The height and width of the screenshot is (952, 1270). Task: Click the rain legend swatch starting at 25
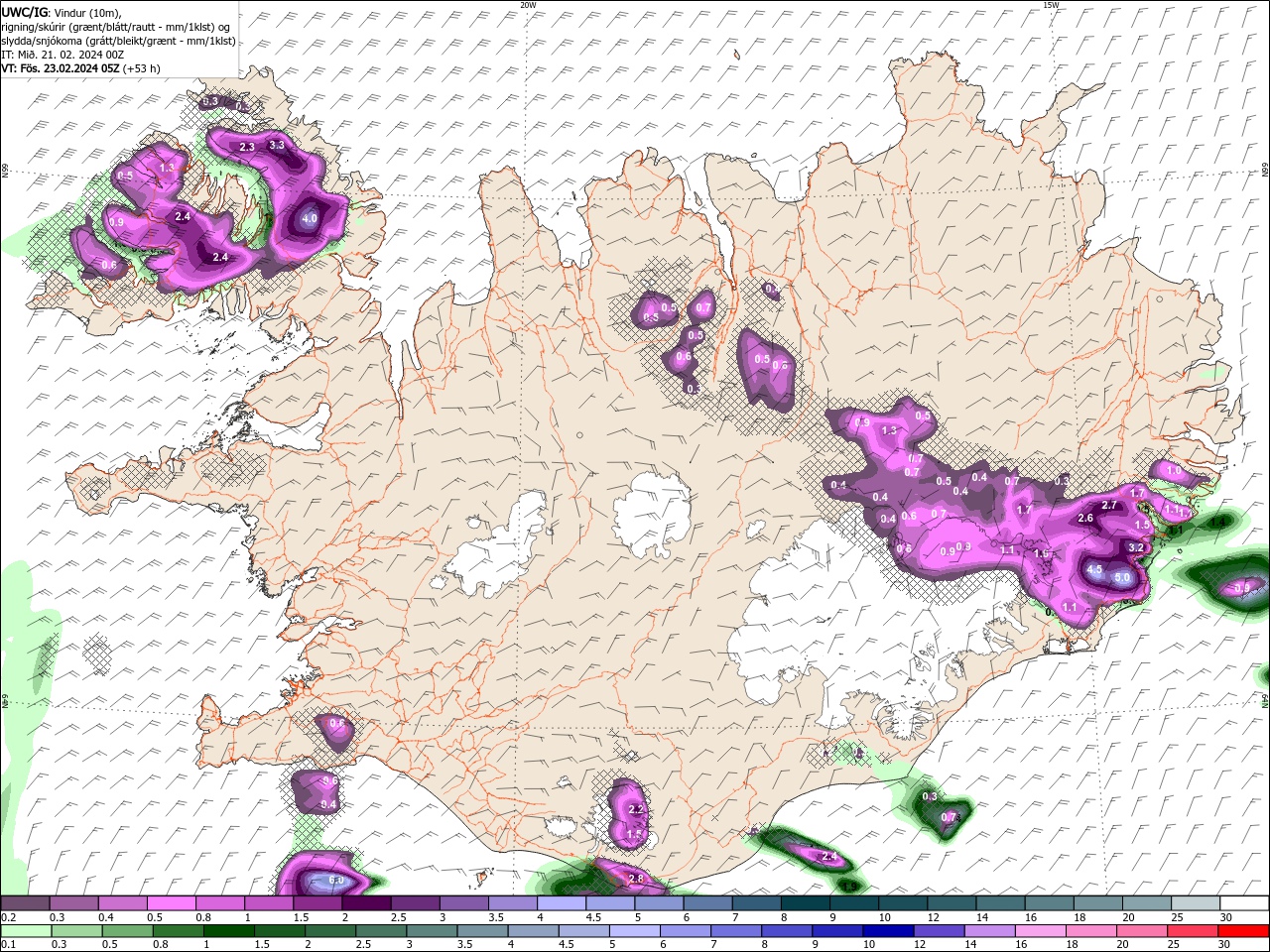tap(1194, 930)
